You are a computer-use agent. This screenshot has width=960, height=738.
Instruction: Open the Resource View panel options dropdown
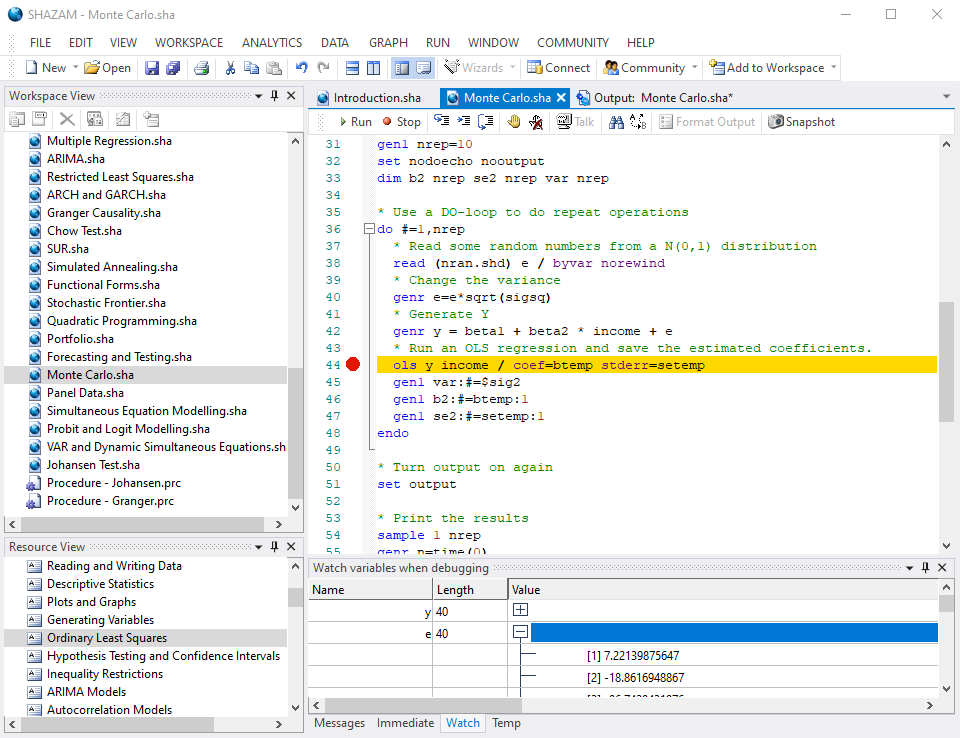click(x=258, y=547)
